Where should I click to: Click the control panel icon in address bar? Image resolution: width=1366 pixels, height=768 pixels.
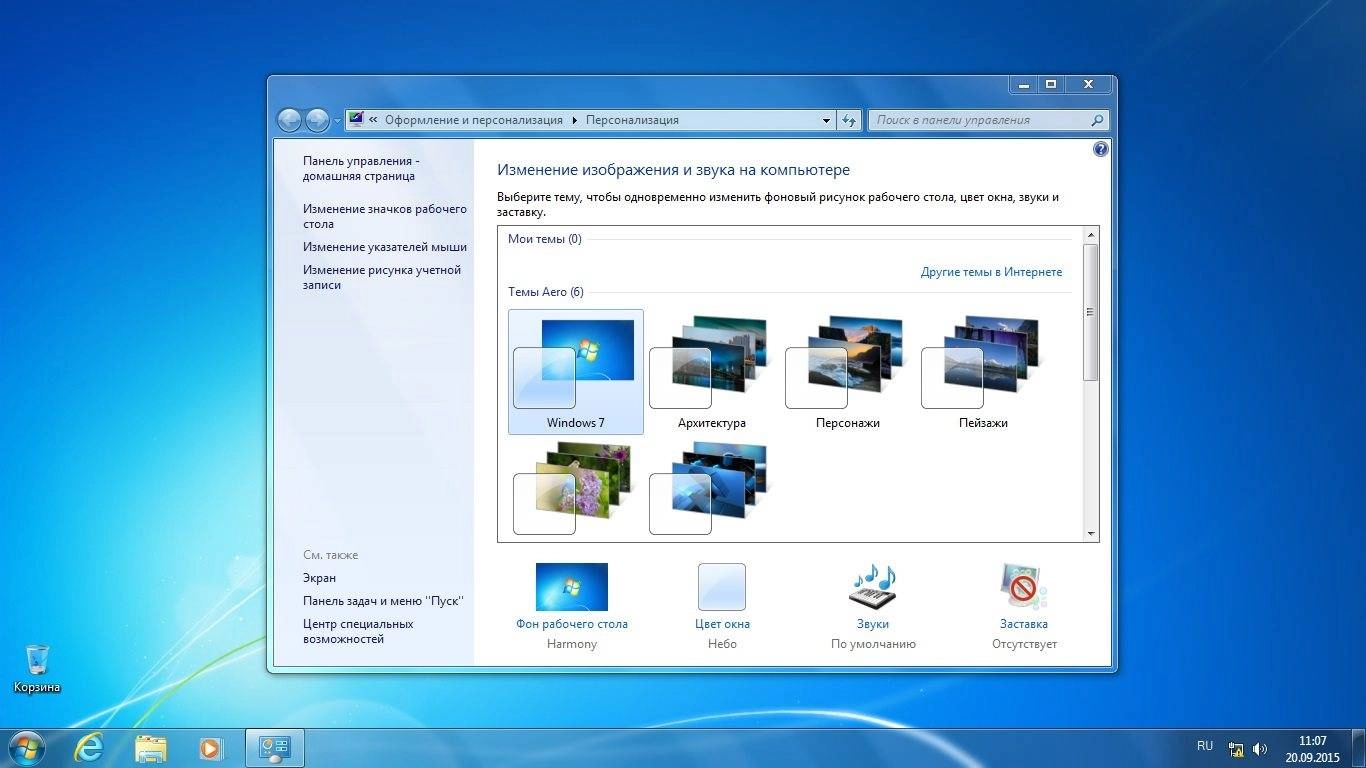click(x=356, y=120)
